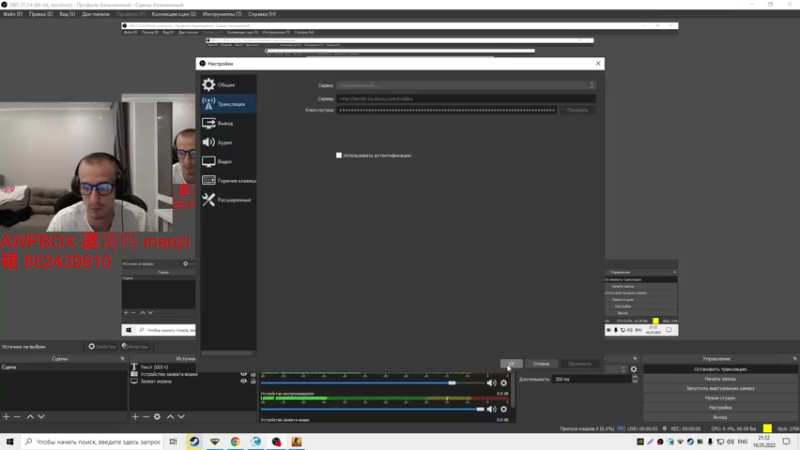Click Выход to exit OBS
Screen dimensions: 800x450
(x=720, y=417)
